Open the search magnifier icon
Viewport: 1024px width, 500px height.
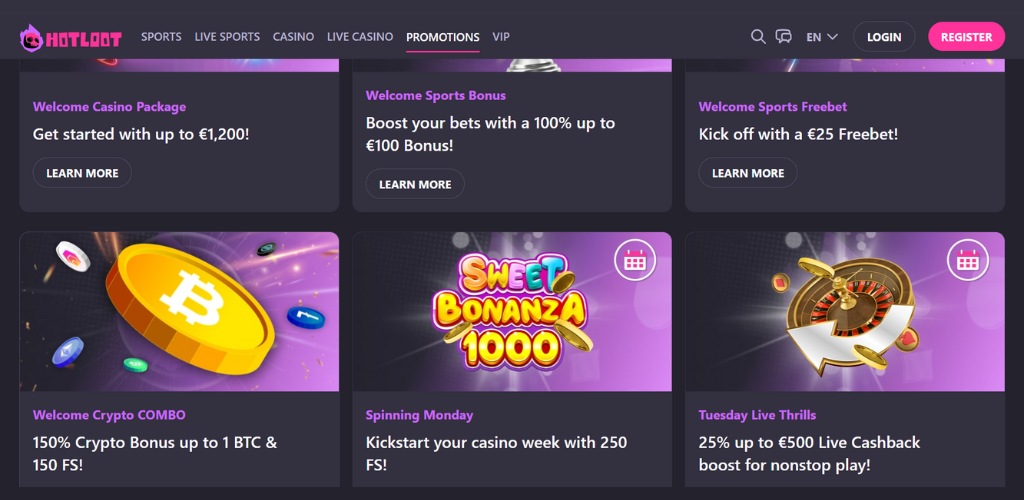click(x=758, y=37)
